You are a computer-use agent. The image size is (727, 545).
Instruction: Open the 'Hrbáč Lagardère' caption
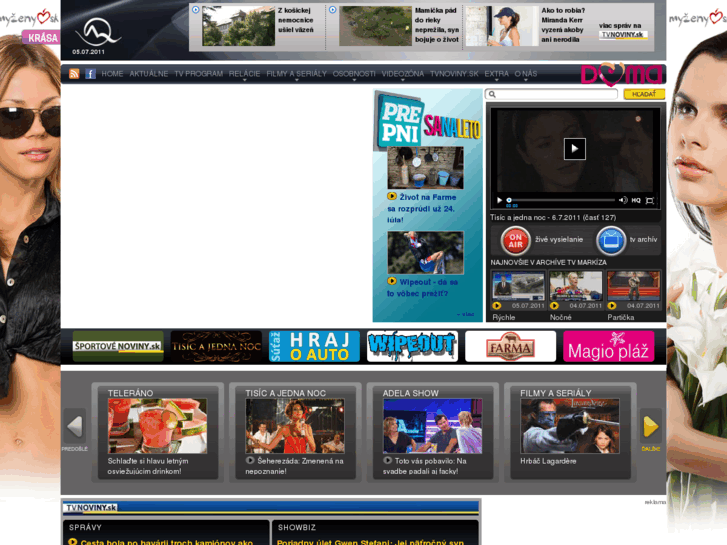[548, 461]
